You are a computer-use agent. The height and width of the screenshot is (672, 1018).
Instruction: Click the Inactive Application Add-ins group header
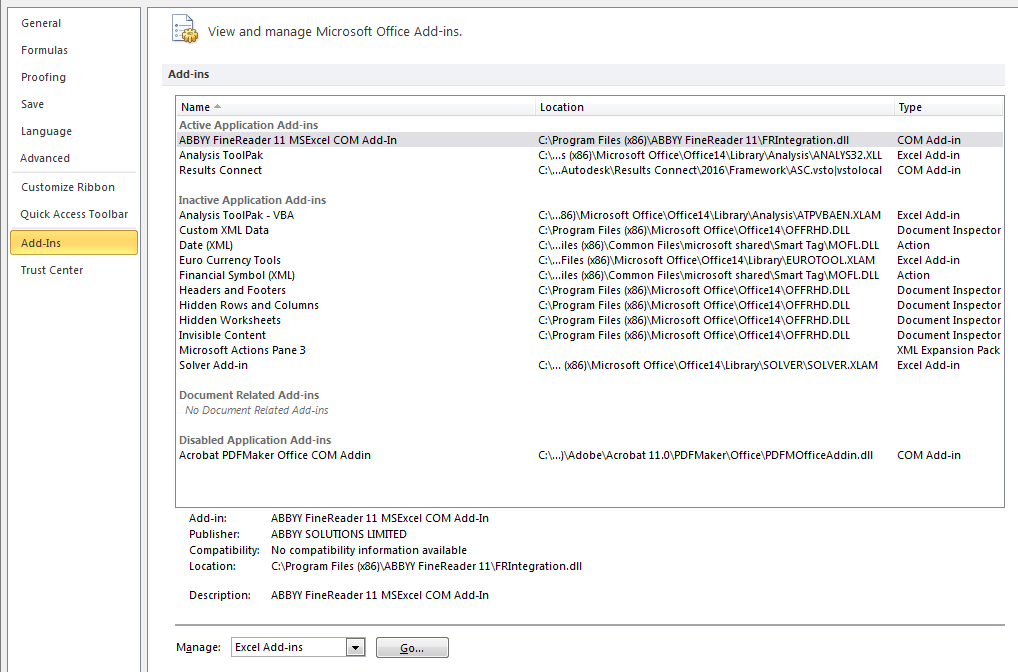point(253,200)
